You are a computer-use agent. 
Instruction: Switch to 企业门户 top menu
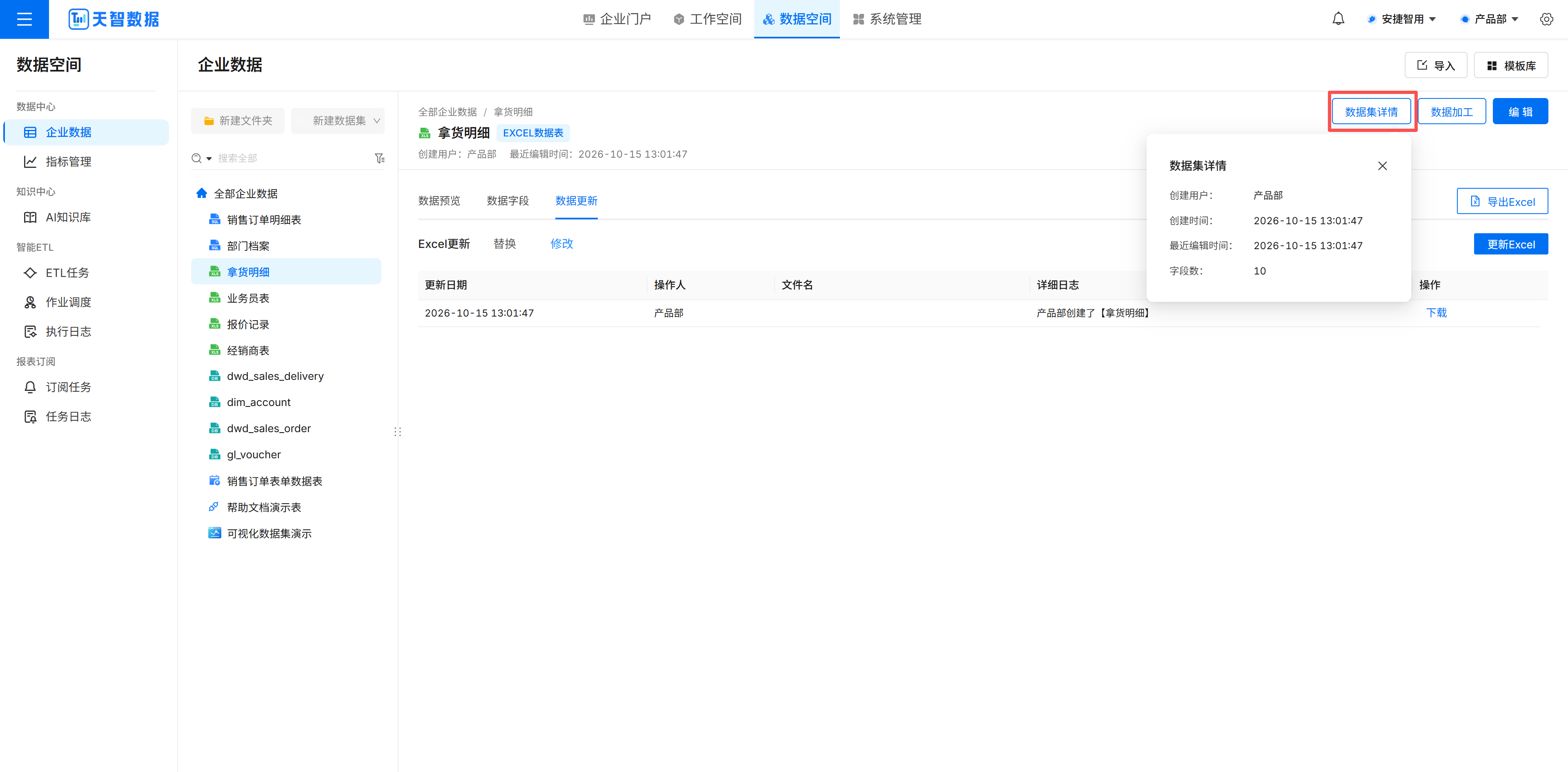tap(617, 19)
